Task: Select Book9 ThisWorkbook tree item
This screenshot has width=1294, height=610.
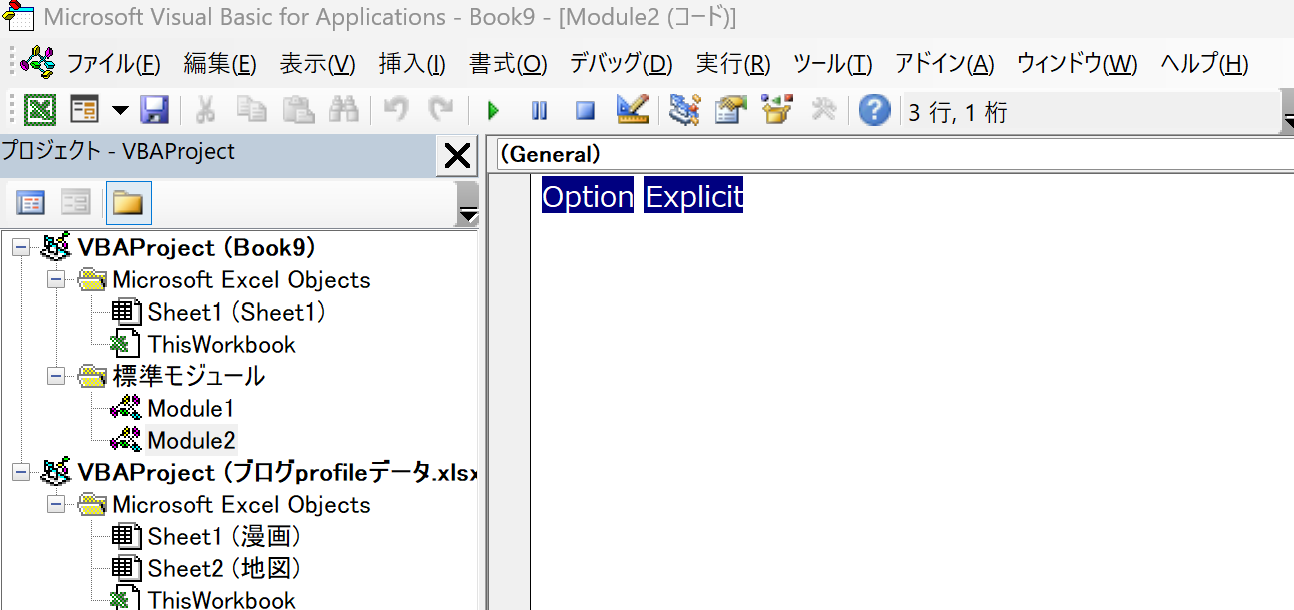Action: (222, 345)
